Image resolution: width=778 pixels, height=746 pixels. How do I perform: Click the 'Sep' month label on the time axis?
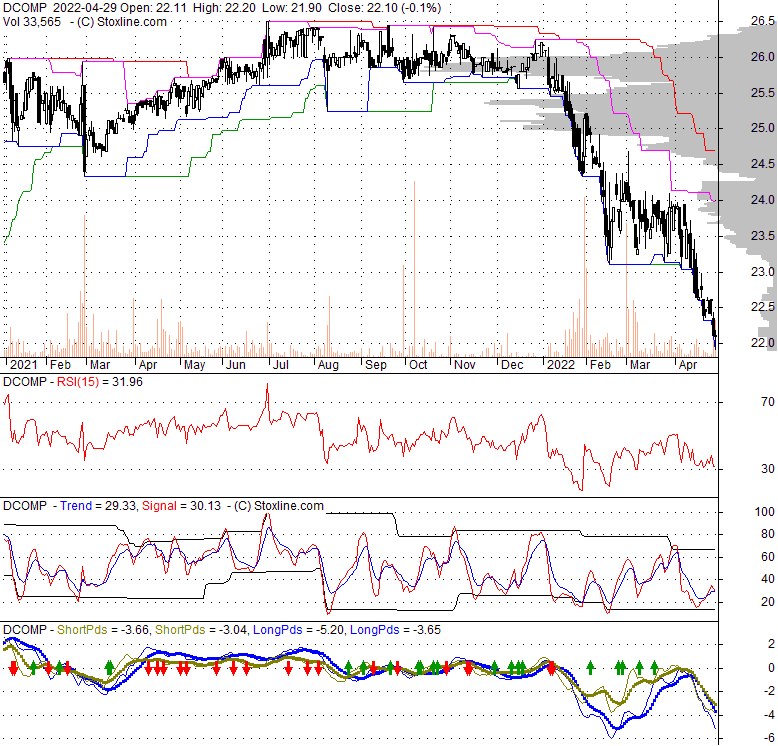click(376, 365)
